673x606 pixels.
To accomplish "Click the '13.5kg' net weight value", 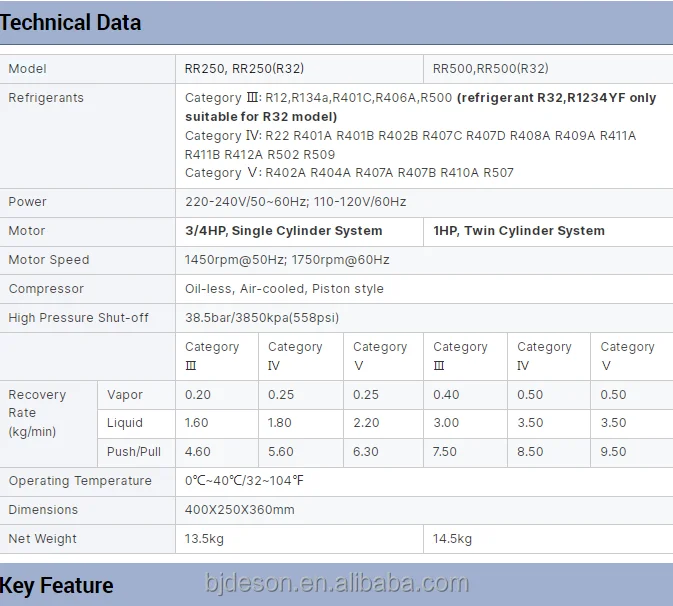I will 204,539.
